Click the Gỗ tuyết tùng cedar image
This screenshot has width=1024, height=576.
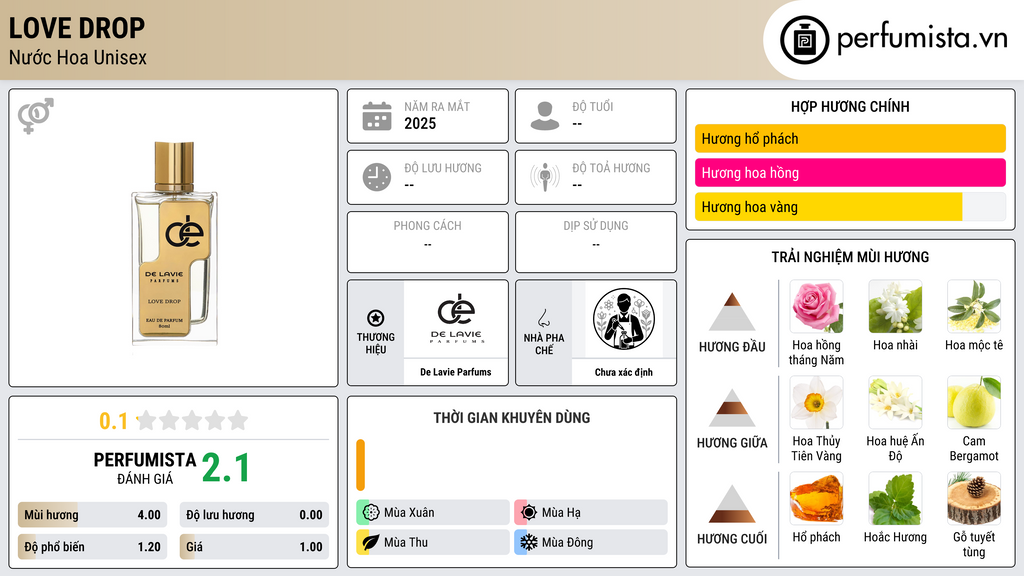[974, 499]
